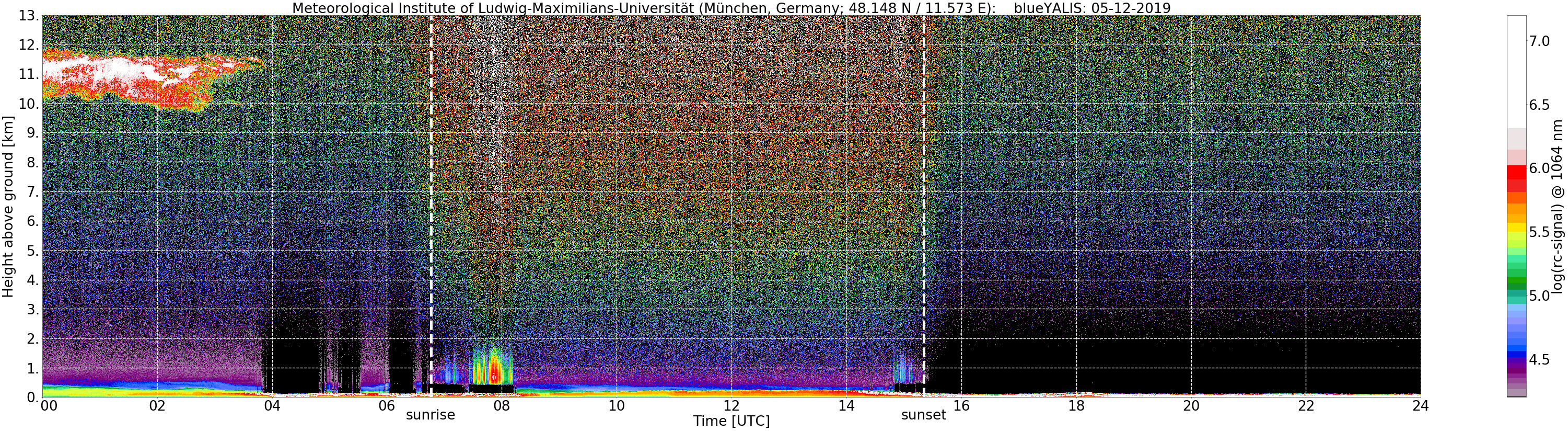The width and height of the screenshot is (1568, 431).
Task: Click the '11.' height tick label
Action: (29, 74)
